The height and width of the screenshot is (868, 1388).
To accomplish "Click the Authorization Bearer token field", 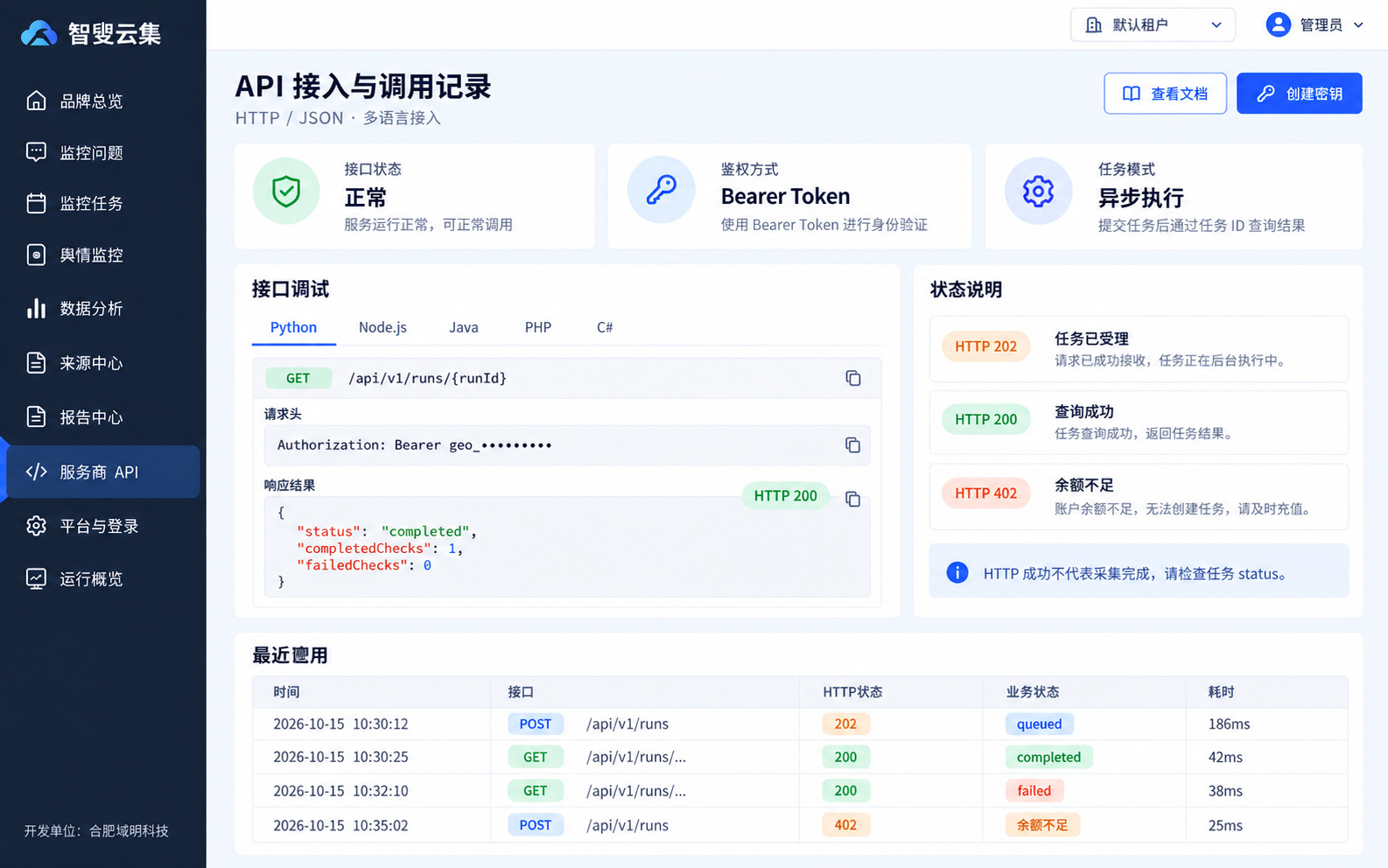I will [x=567, y=444].
